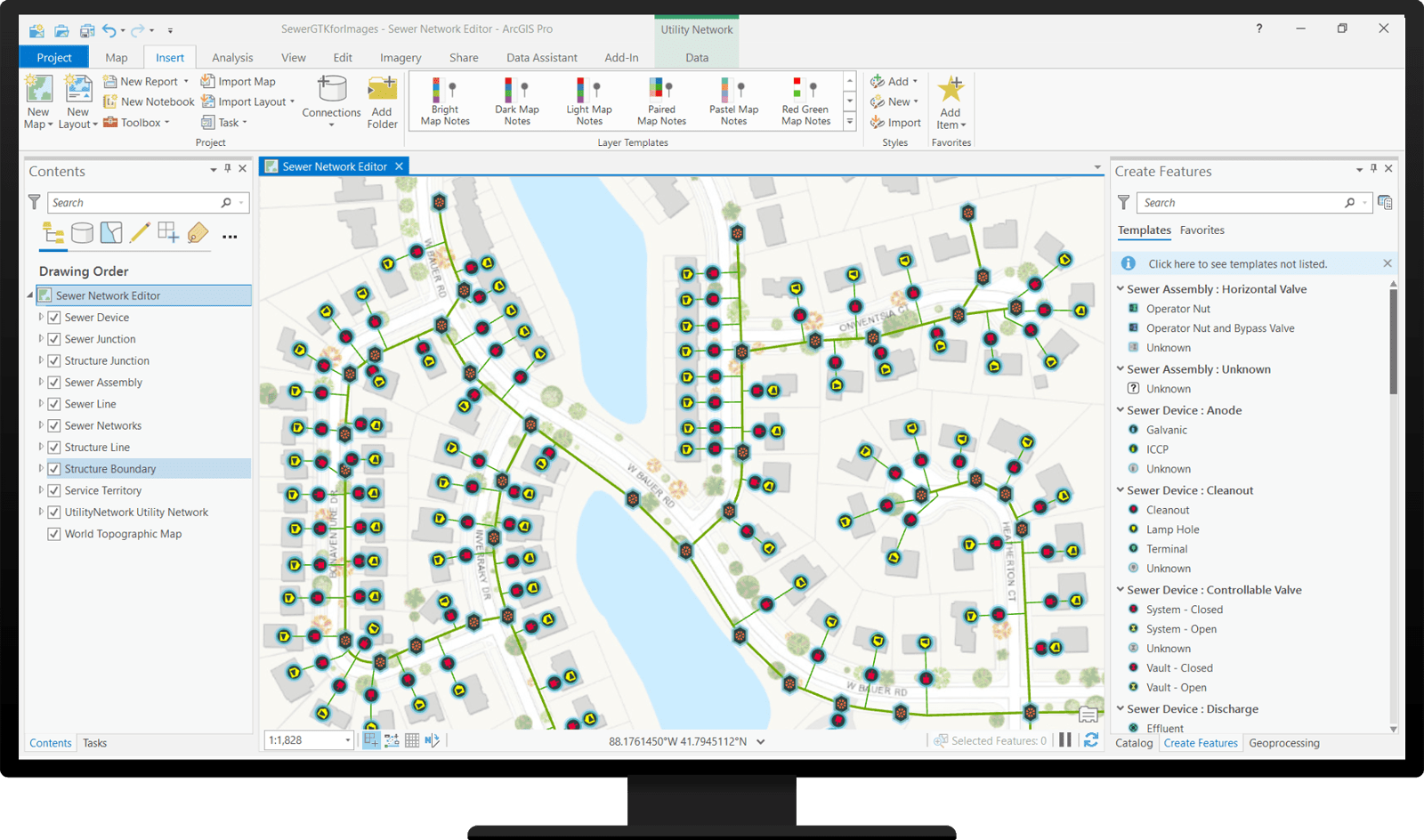Switch to the Analysis ribbon tab
The image size is (1424, 840).
232,58
